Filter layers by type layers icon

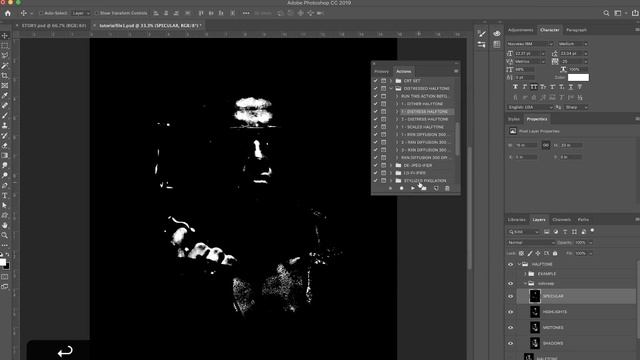click(565, 232)
